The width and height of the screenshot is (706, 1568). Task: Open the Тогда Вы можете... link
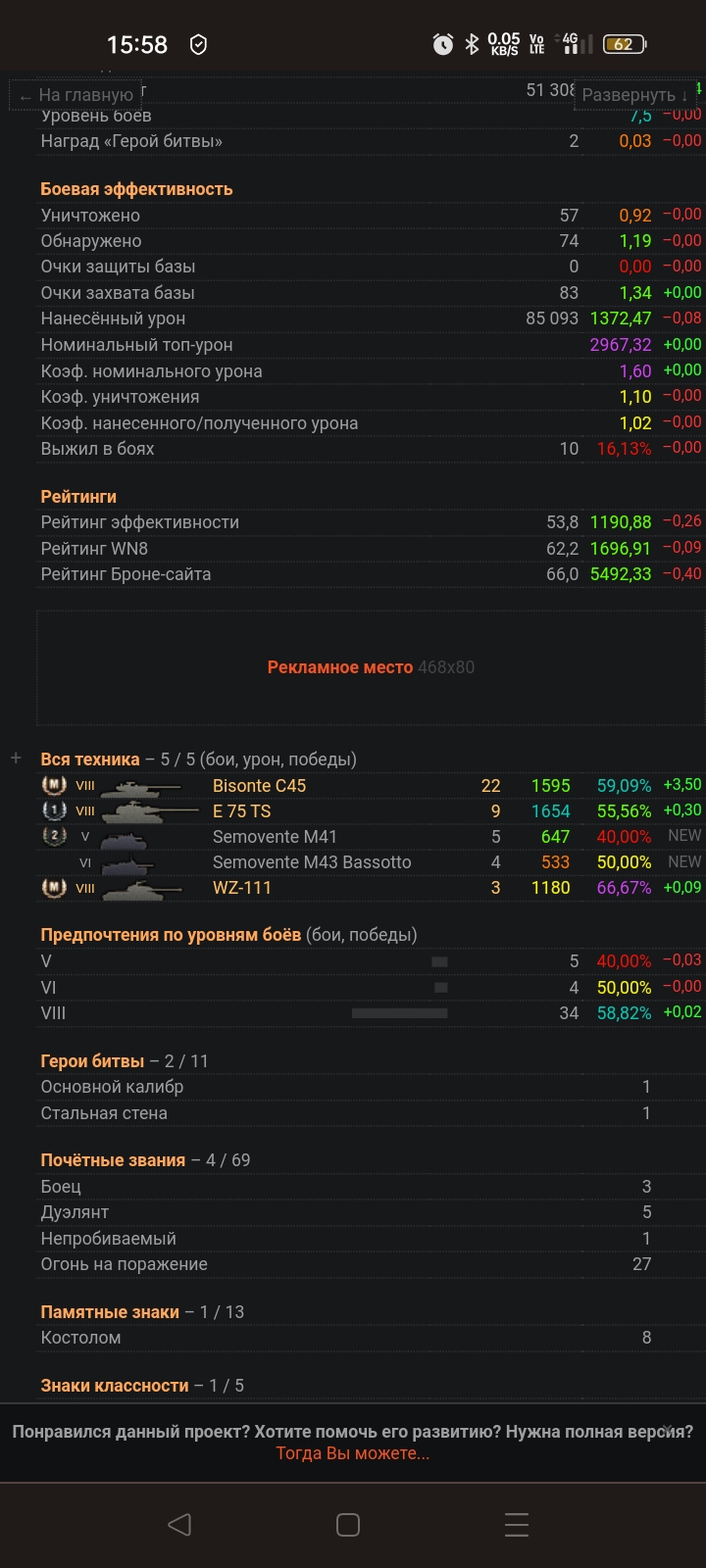point(353,1453)
